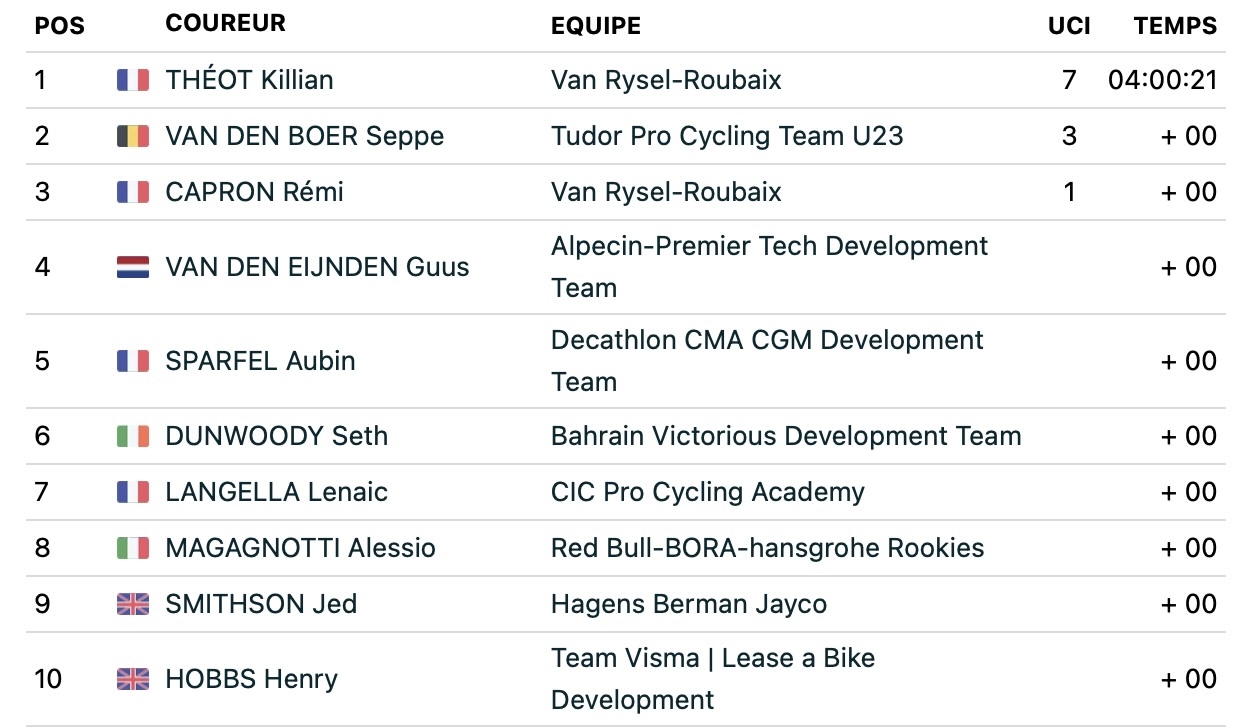Click the Belgian flag beside VAN DEN BOER
The width and height of the screenshot is (1241, 728).
pyautogui.click(x=132, y=136)
